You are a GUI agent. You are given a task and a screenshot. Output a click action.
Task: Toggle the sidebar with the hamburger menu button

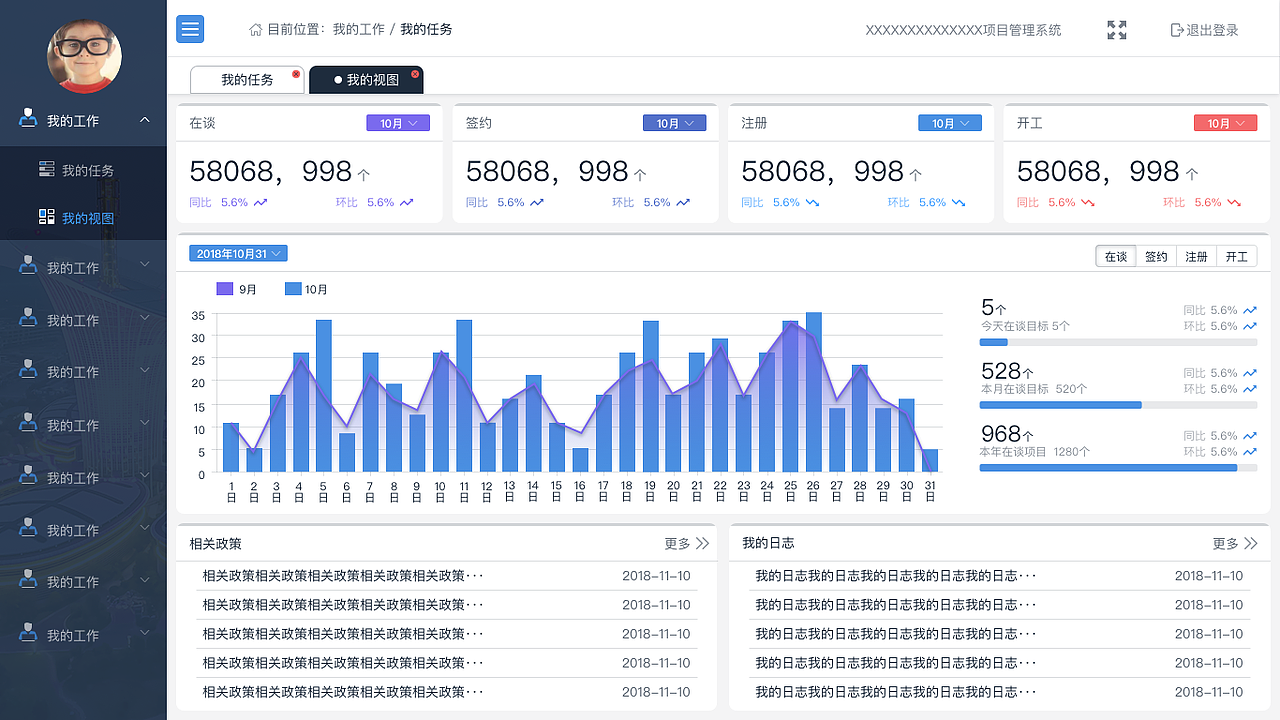coord(190,29)
